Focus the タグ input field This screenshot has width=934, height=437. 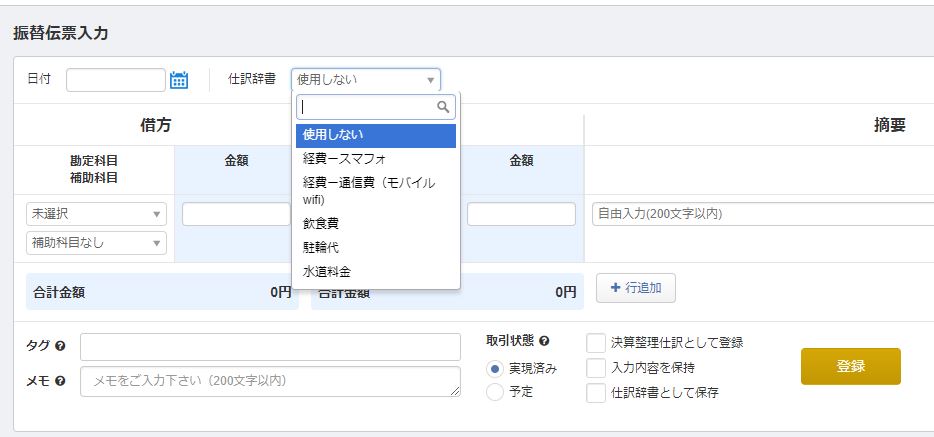pyautogui.click(x=270, y=347)
